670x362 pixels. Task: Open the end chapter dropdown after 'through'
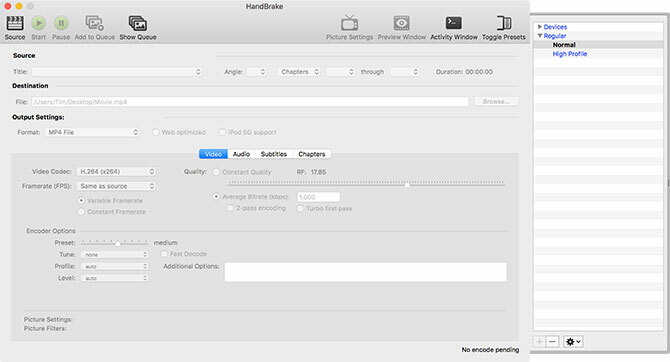405,72
